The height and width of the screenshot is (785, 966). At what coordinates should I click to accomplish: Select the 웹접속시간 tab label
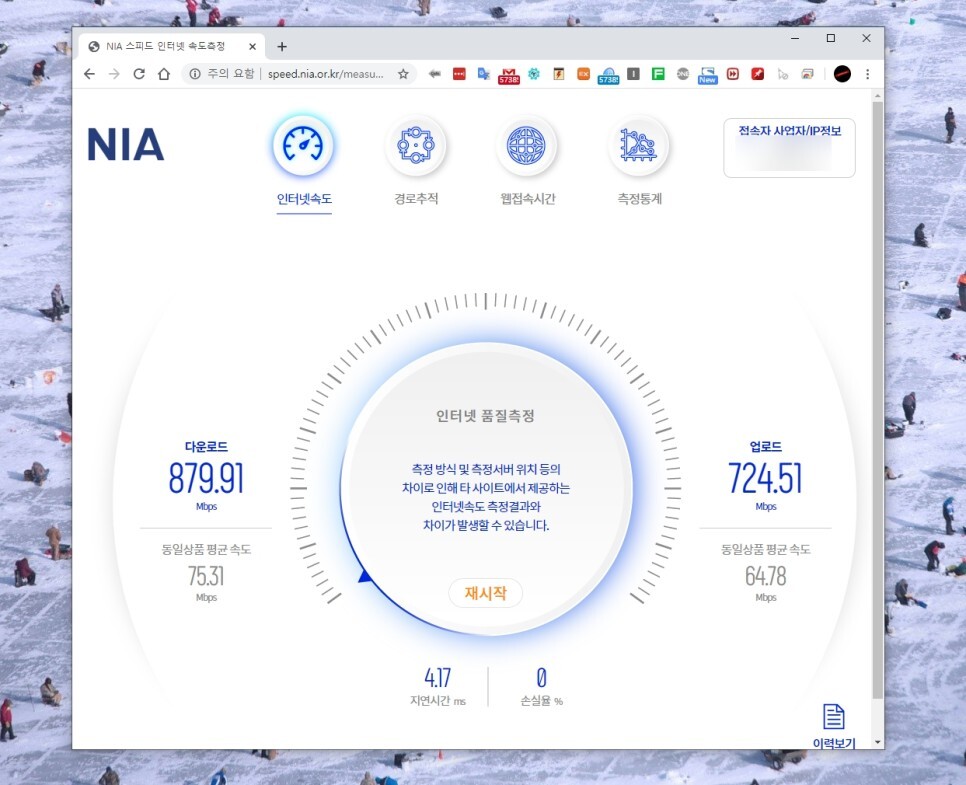528,199
